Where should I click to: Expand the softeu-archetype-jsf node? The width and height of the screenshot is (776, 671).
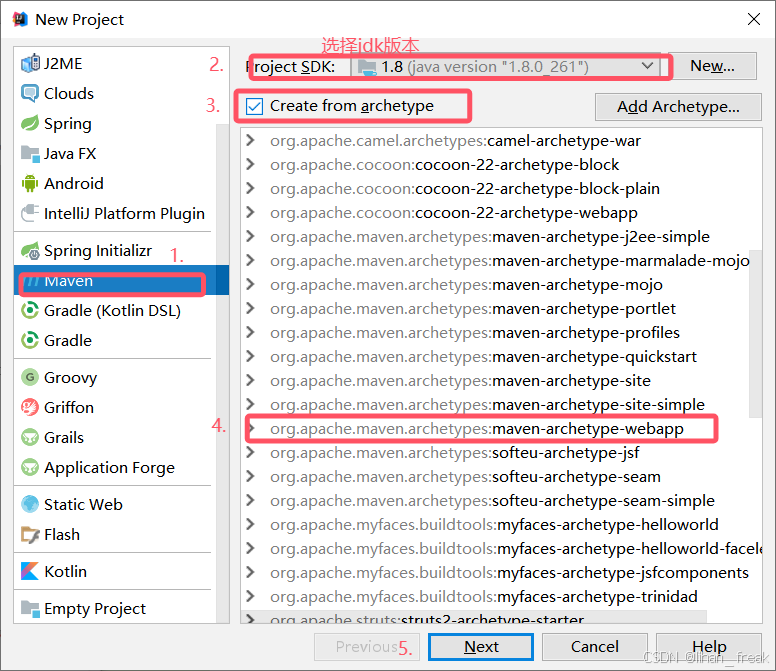250,452
